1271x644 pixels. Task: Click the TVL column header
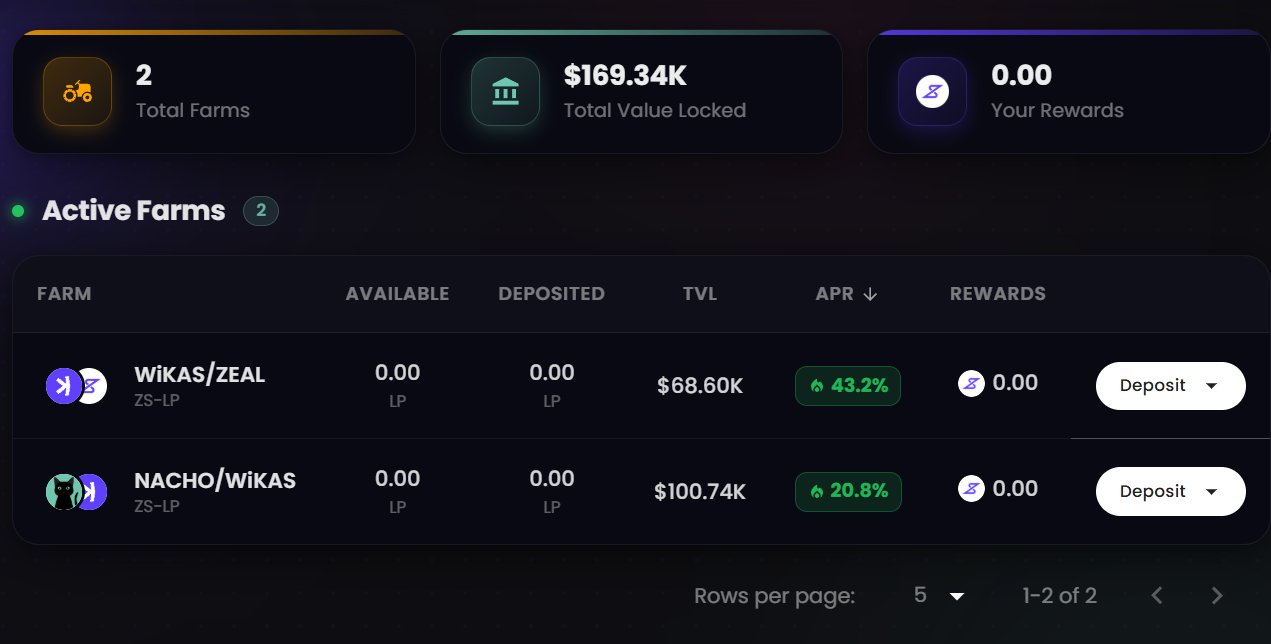(x=700, y=294)
